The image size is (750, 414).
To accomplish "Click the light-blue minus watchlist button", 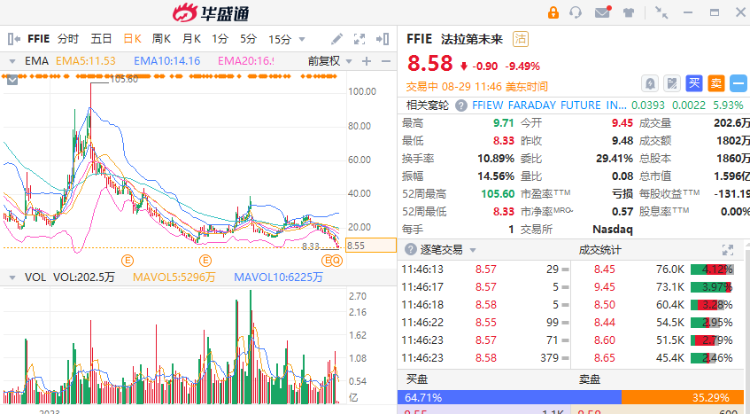I will [x=738, y=84].
